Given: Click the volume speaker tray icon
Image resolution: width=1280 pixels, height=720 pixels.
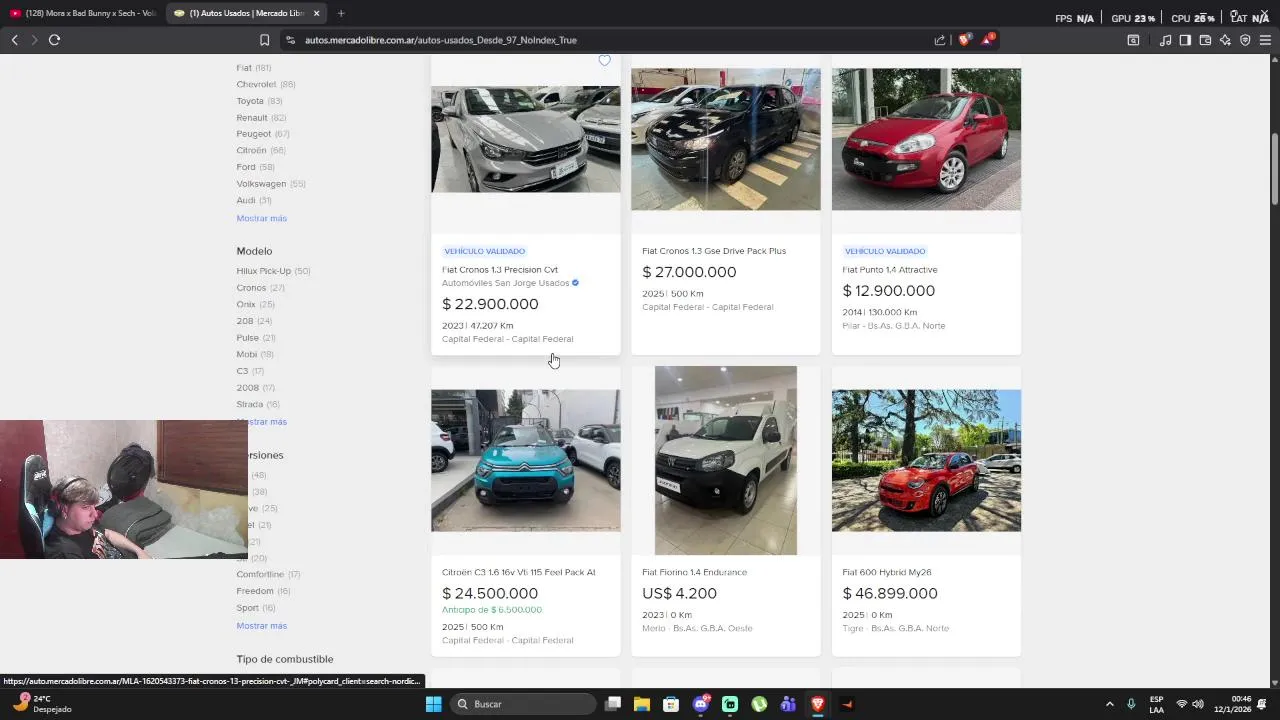Looking at the screenshot, I should [x=1198, y=704].
